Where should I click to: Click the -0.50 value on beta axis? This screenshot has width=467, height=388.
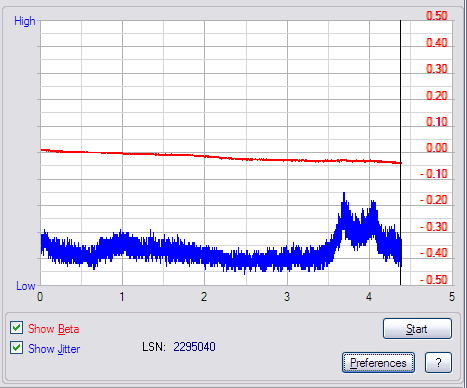(x=434, y=279)
